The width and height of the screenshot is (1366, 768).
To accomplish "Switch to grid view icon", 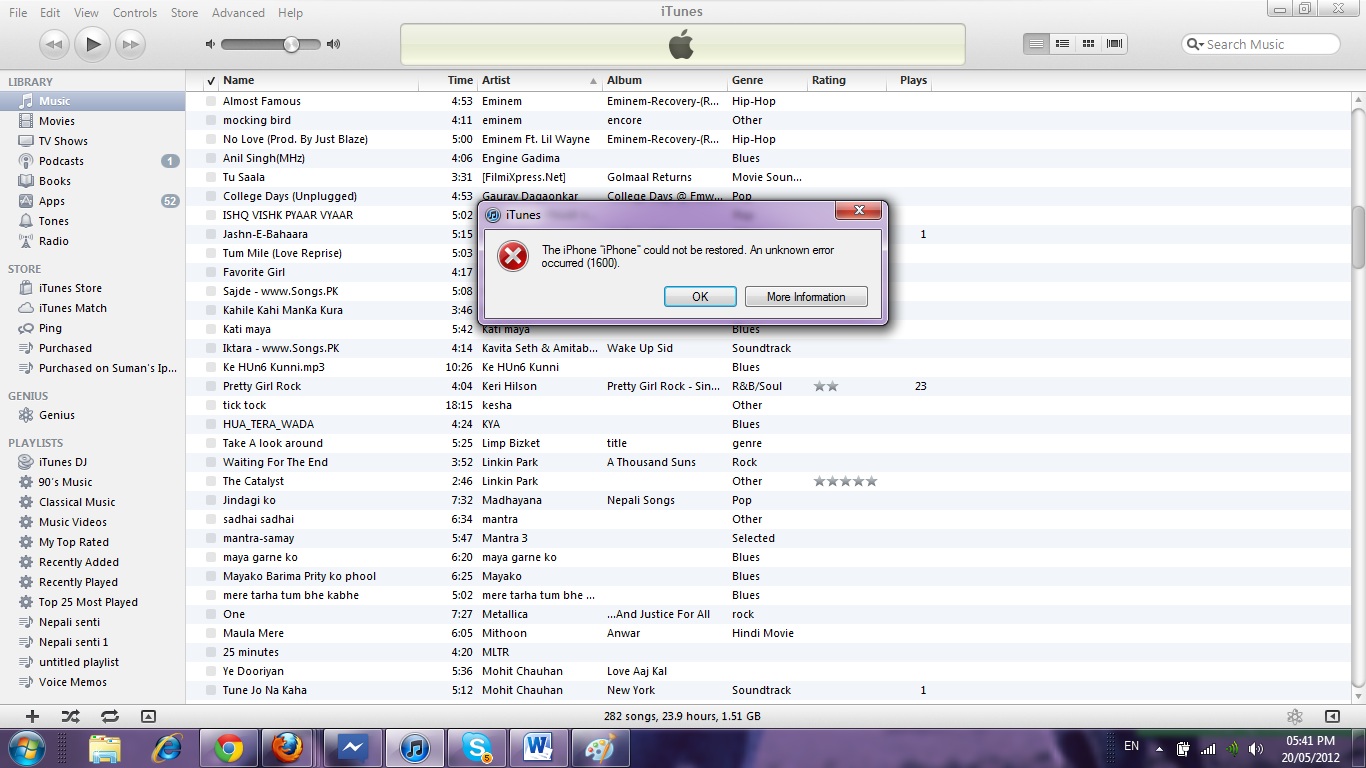I will click(x=1088, y=44).
